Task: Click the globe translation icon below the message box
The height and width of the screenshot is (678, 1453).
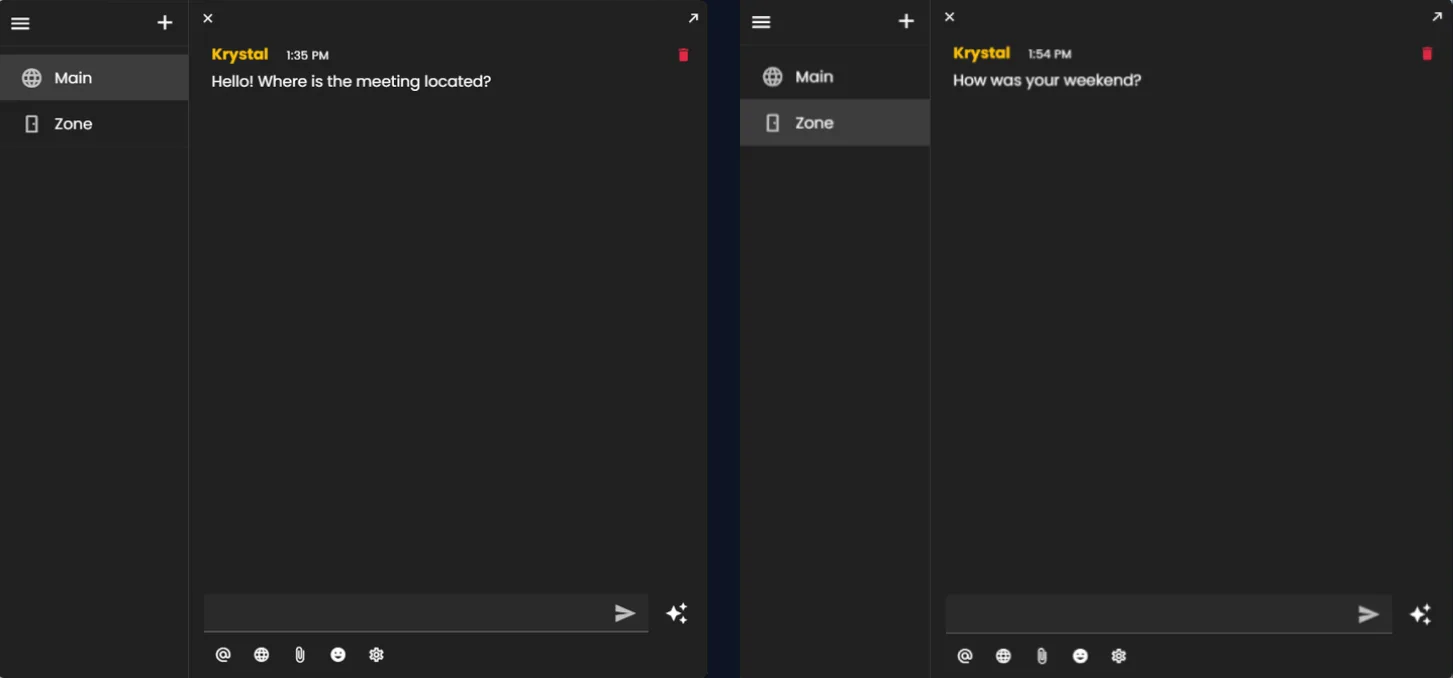Action: point(261,654)
